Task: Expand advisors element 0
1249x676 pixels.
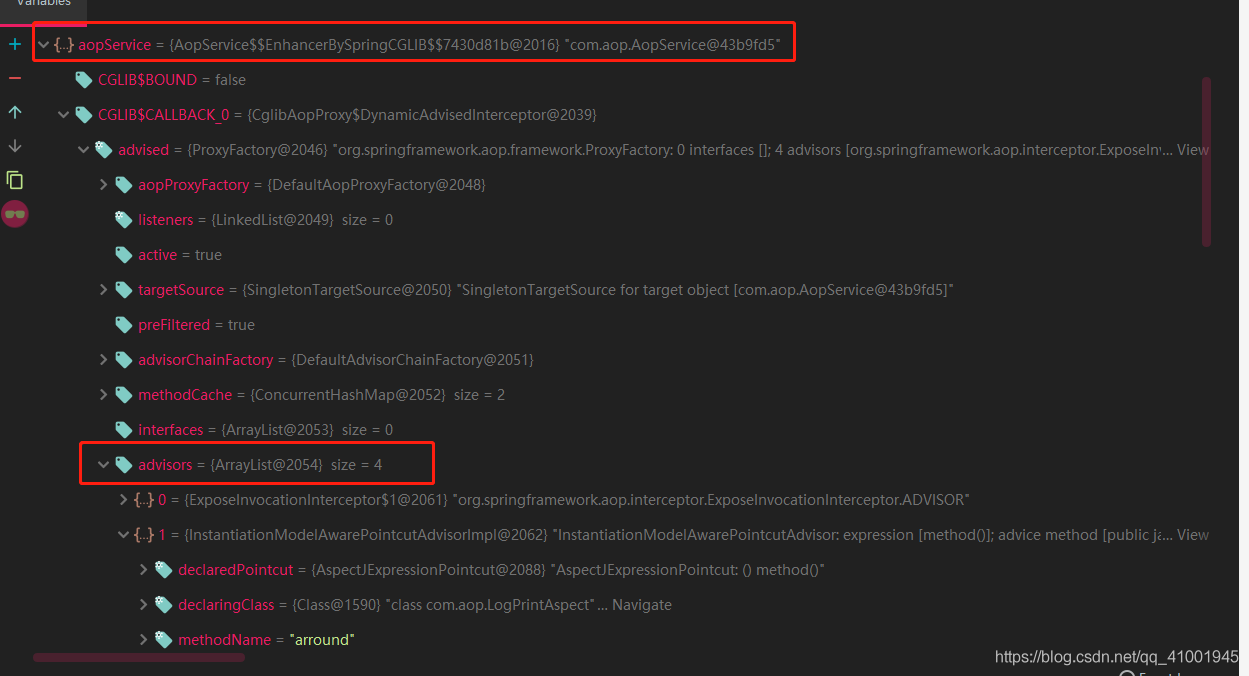Action: click(124, 500)
